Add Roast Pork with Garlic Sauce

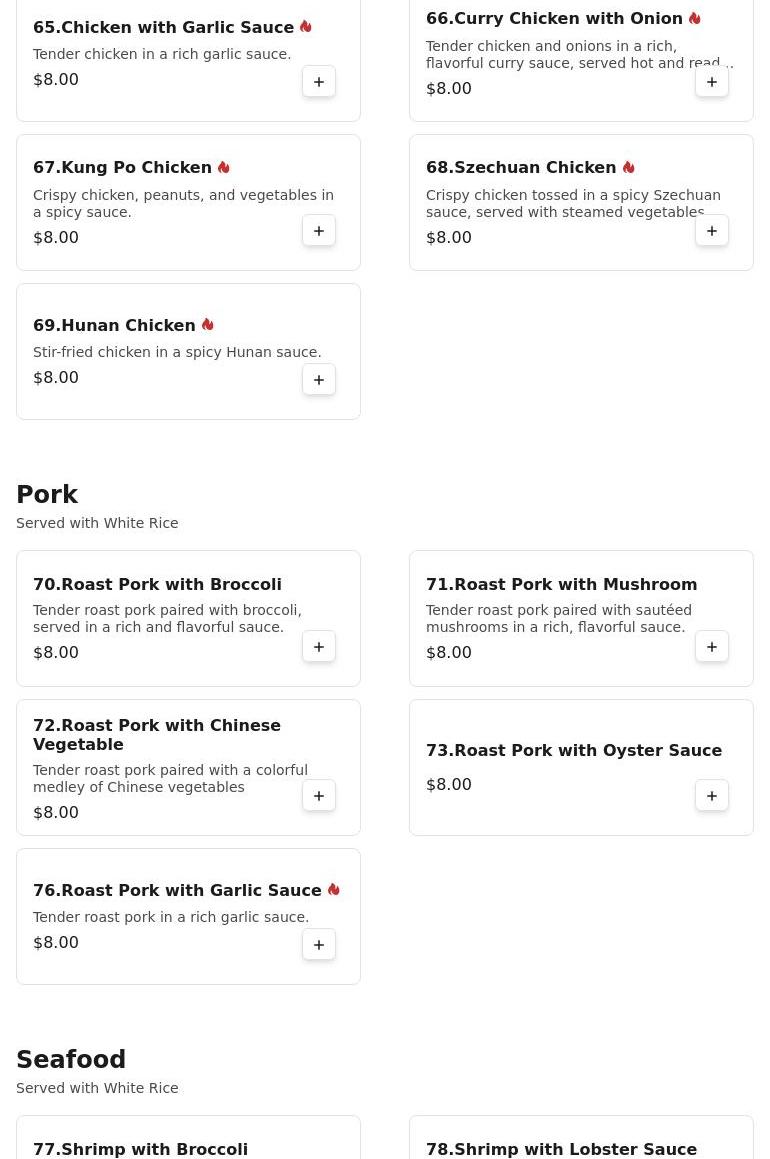(319, 945)
